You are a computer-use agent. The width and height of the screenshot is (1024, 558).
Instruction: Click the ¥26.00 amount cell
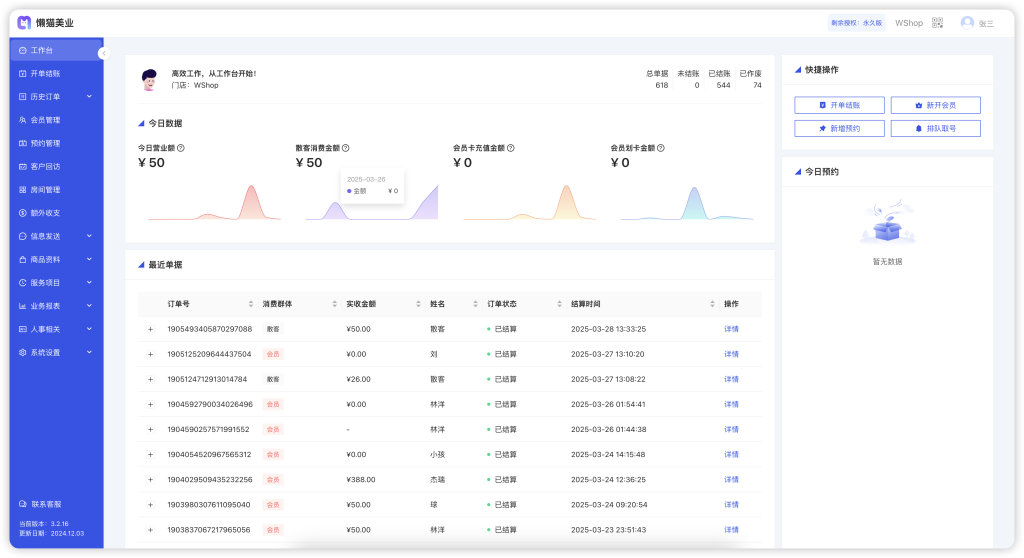tap(359, 380)
